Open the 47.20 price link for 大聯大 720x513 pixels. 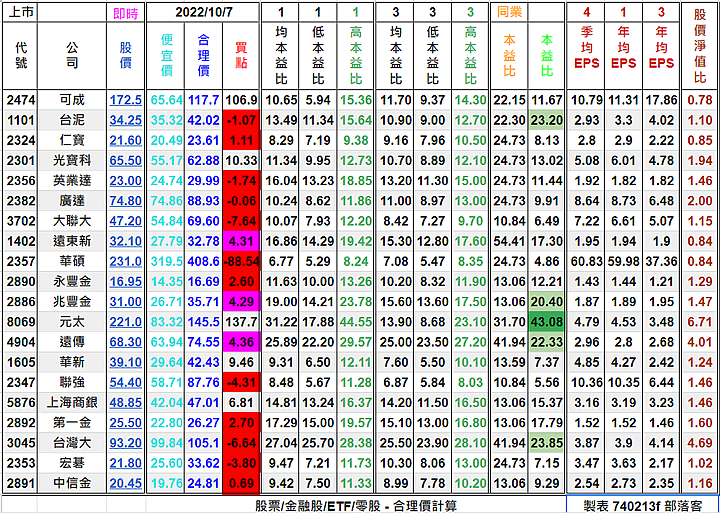coord(125,221)
